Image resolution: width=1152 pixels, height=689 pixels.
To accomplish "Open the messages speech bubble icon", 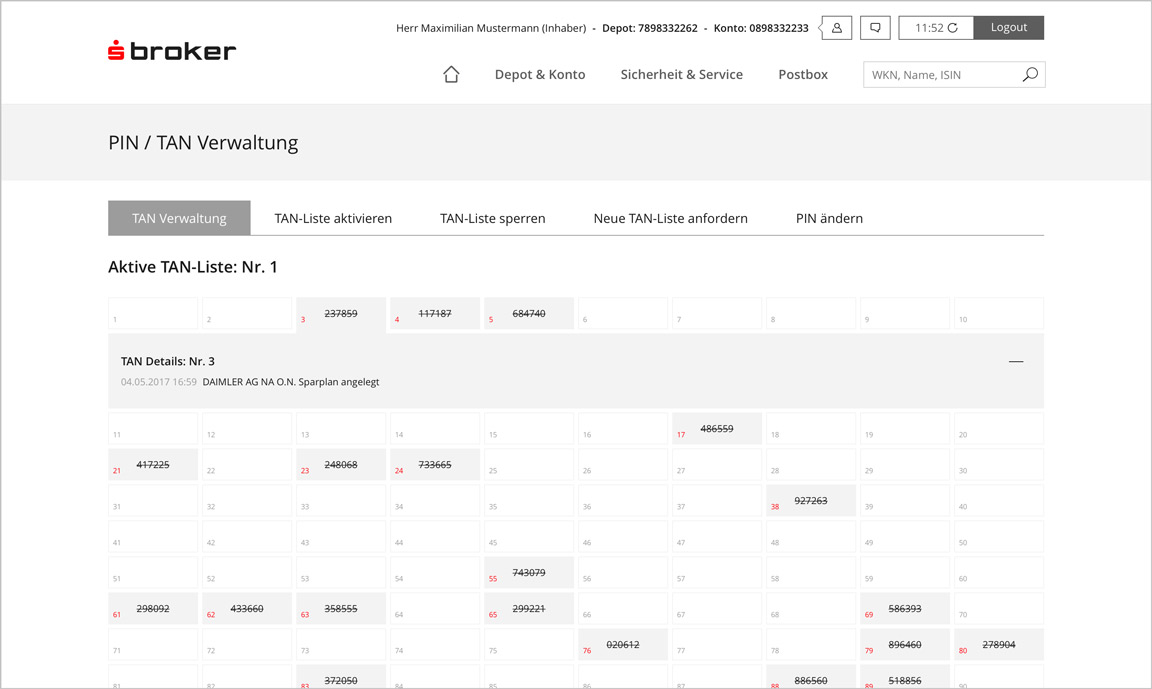I will (875, 28).
